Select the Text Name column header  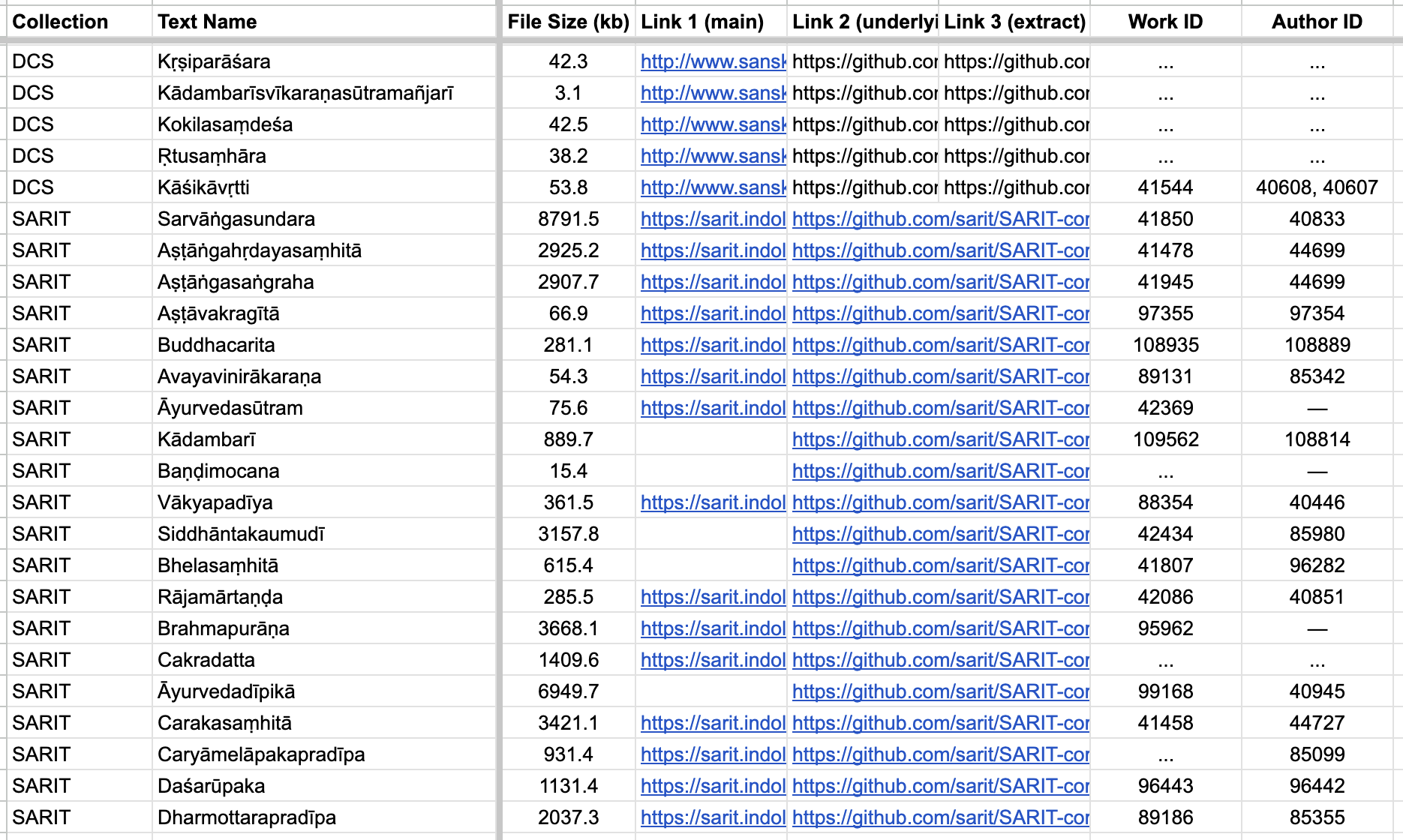point(206,22)
